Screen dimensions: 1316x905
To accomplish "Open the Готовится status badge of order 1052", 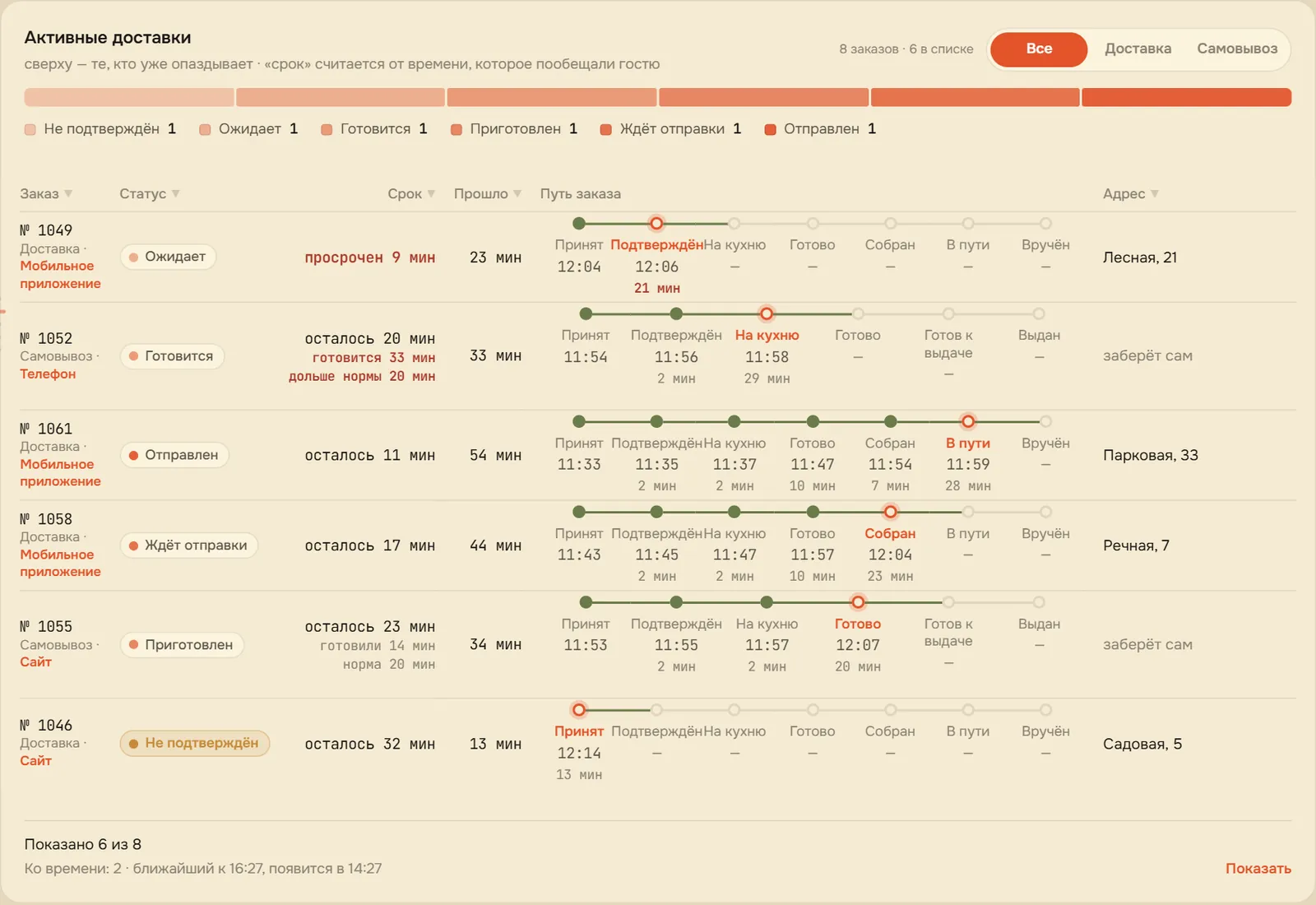I will [172, 356].
